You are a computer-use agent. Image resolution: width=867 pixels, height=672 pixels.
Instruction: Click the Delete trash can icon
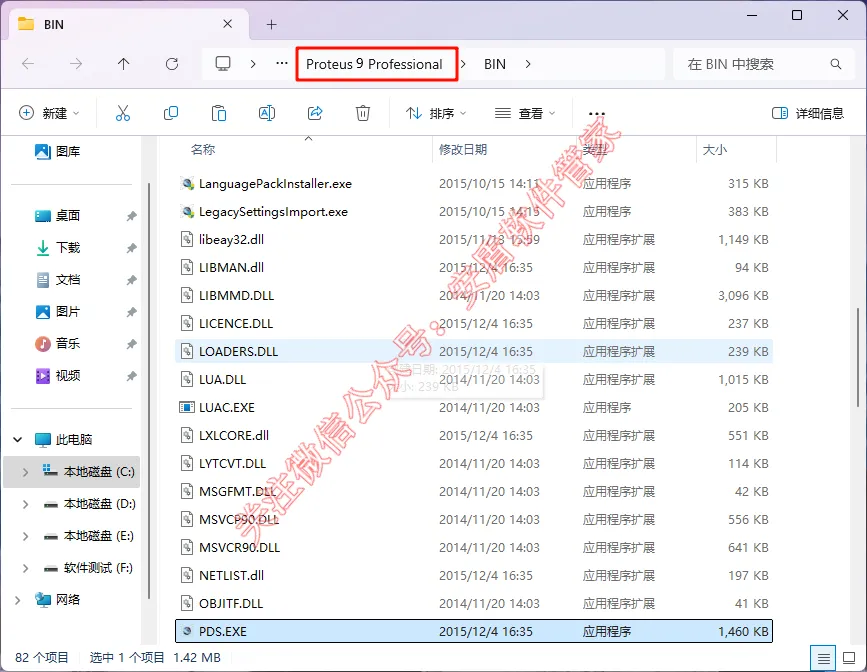pyautogui.click(x=363, y=113)
